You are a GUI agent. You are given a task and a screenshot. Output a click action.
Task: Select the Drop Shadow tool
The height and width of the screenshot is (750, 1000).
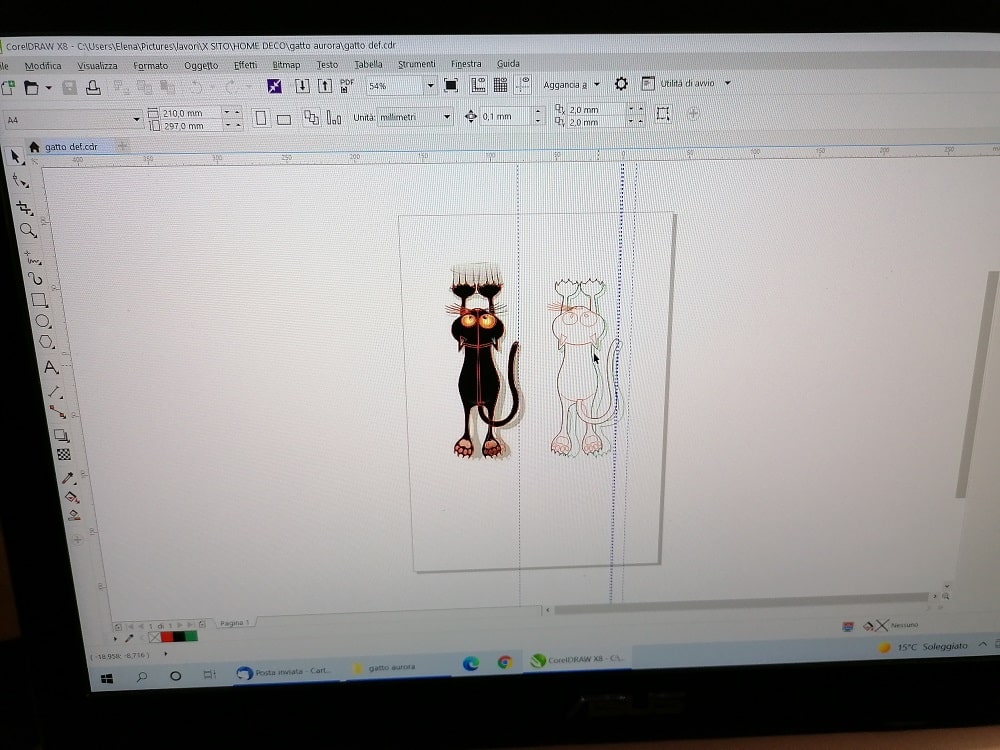coord(61,436)
